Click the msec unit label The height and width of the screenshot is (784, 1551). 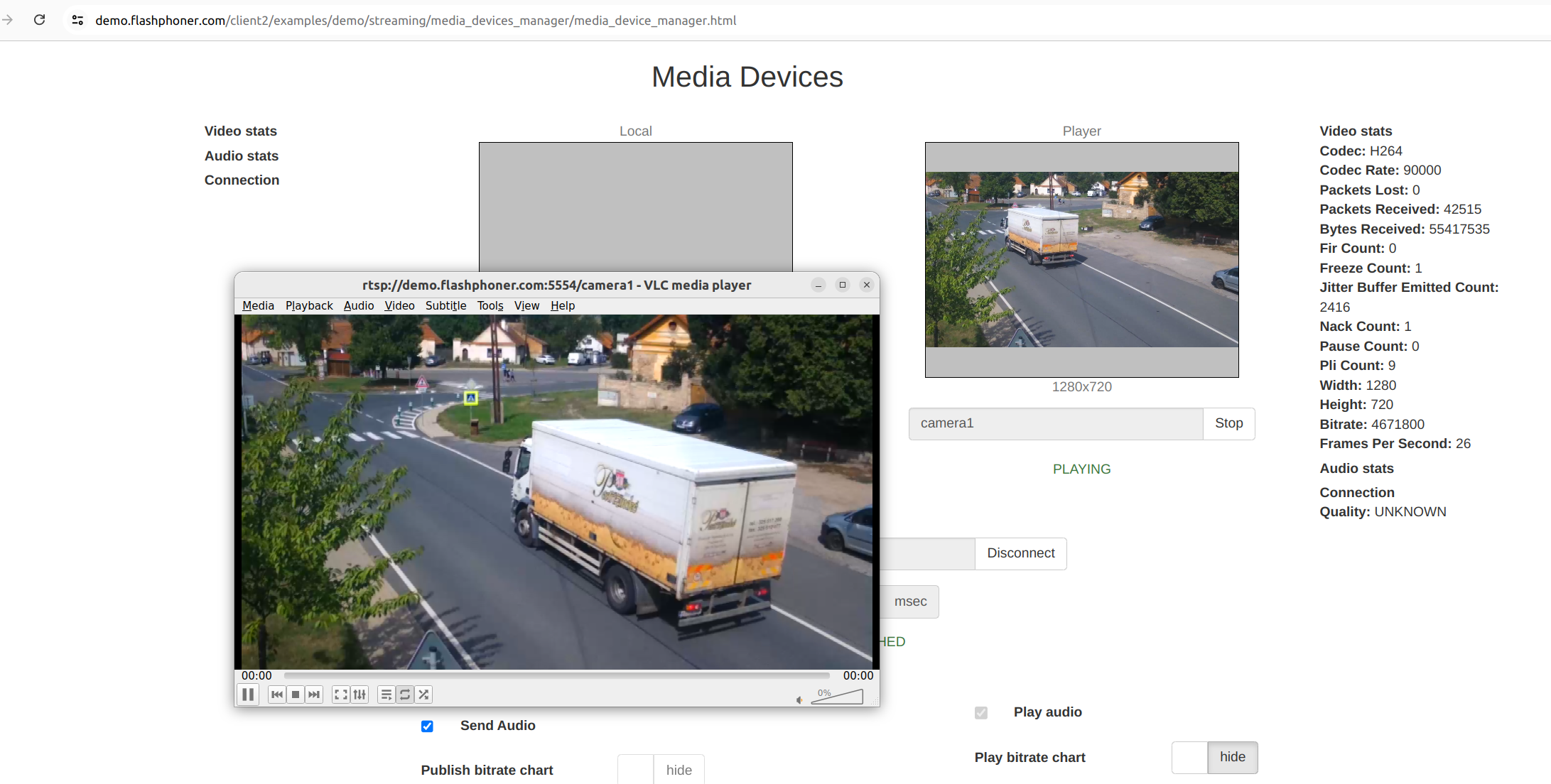(910, 601)
